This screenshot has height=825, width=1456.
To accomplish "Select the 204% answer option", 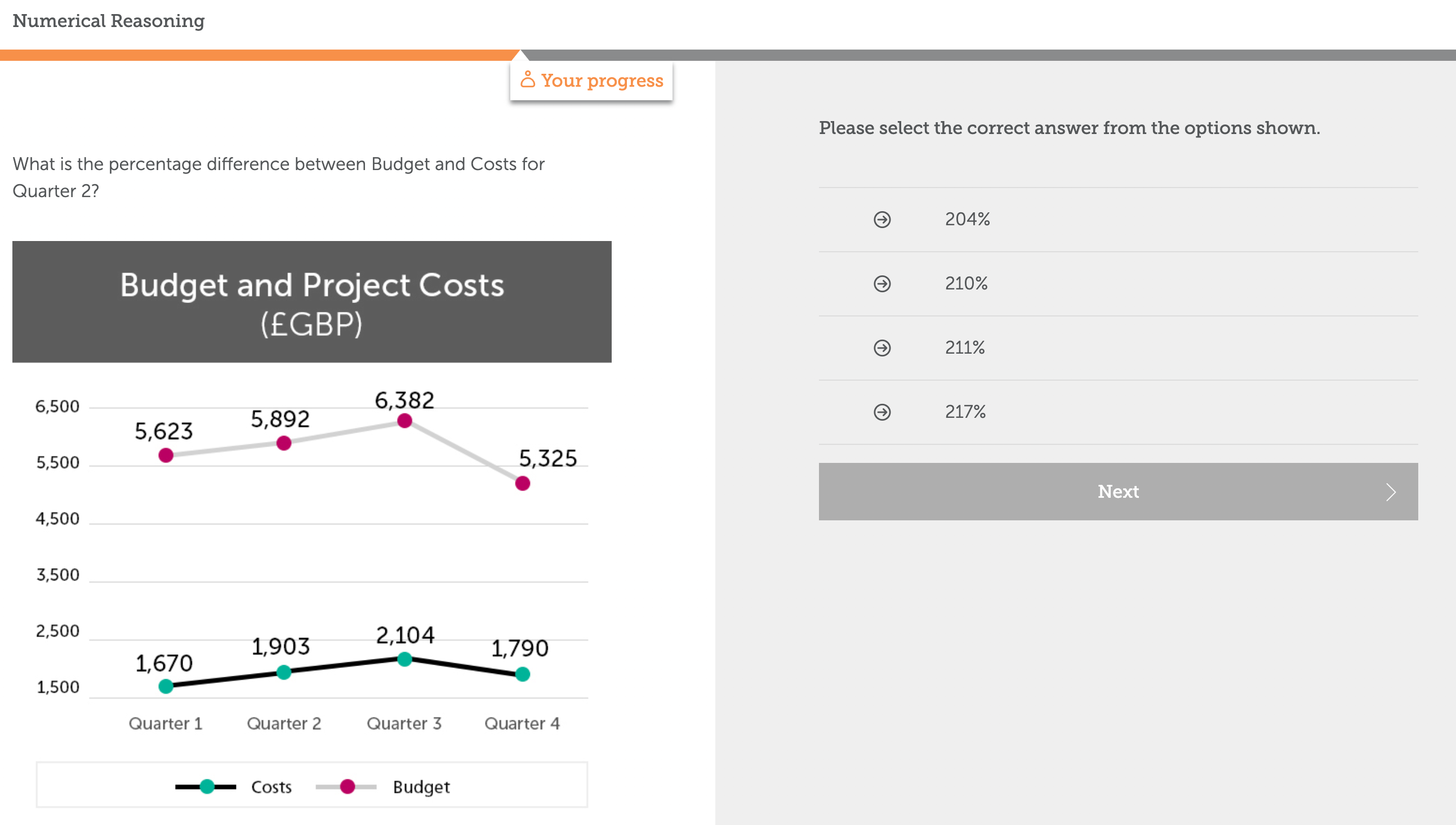I will 967,218.
